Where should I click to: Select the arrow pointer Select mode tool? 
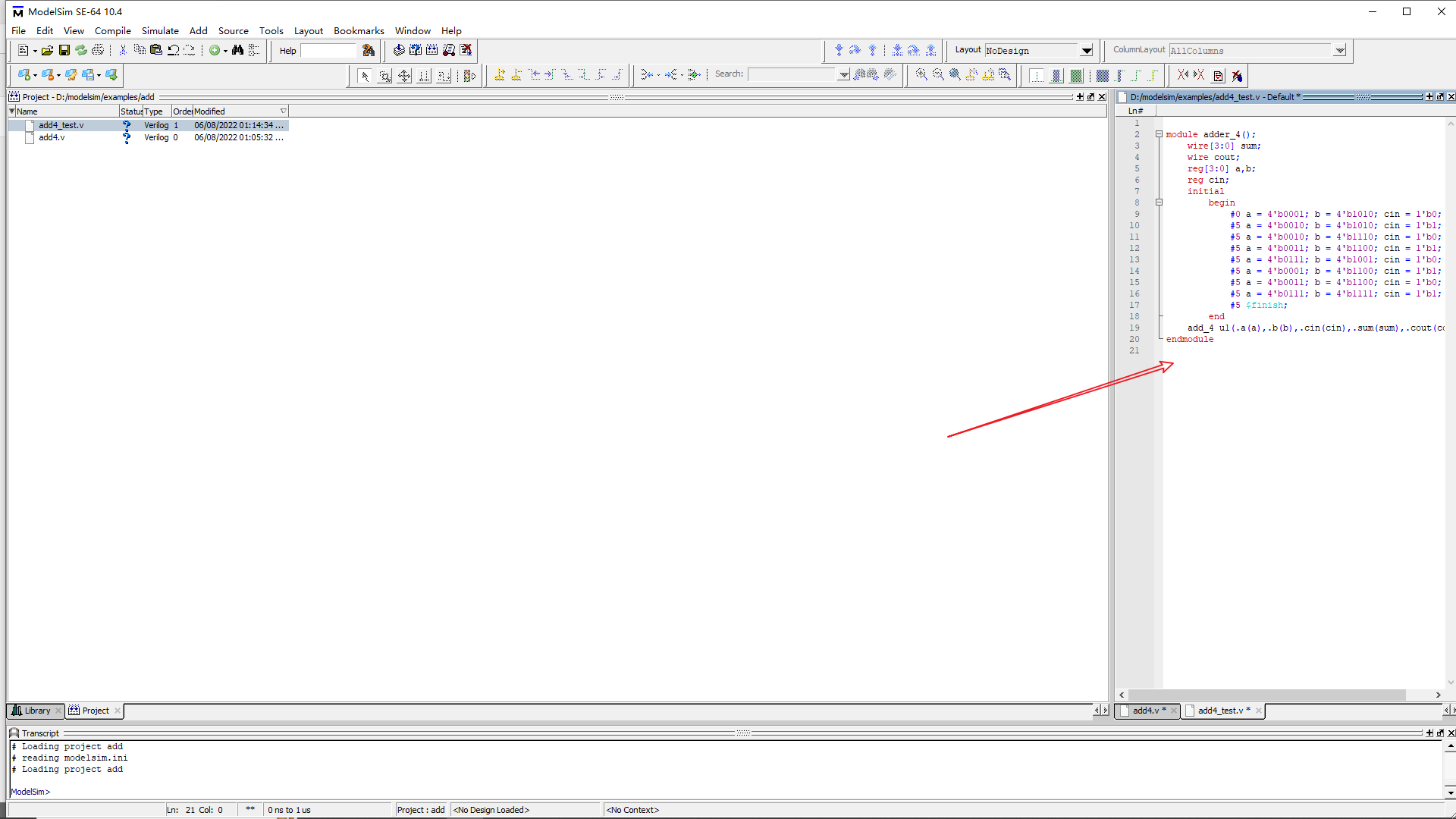click(x=365, y=75)
